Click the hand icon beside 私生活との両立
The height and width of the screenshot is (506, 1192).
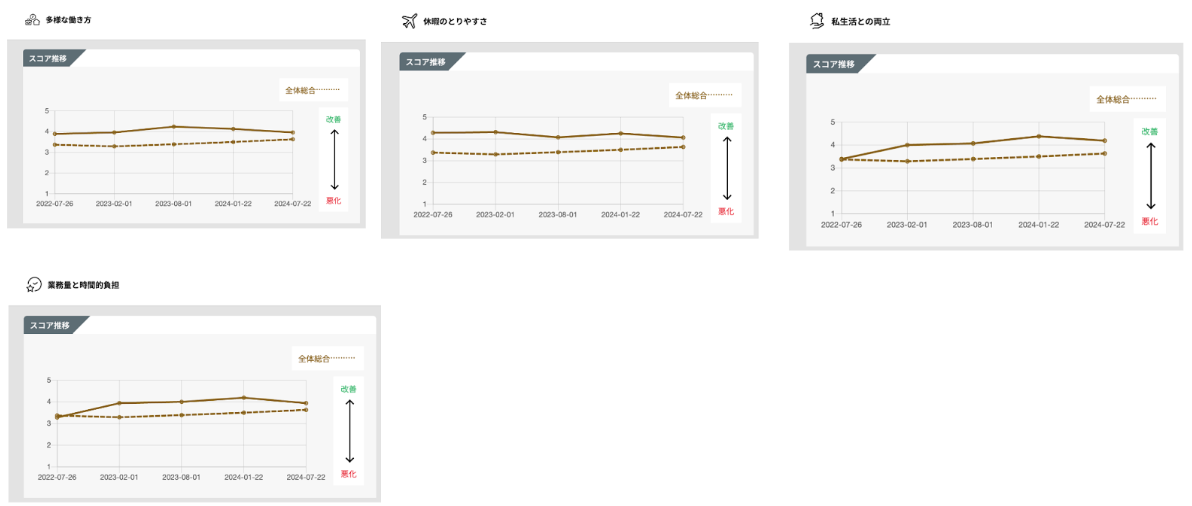tap(817, 21)
